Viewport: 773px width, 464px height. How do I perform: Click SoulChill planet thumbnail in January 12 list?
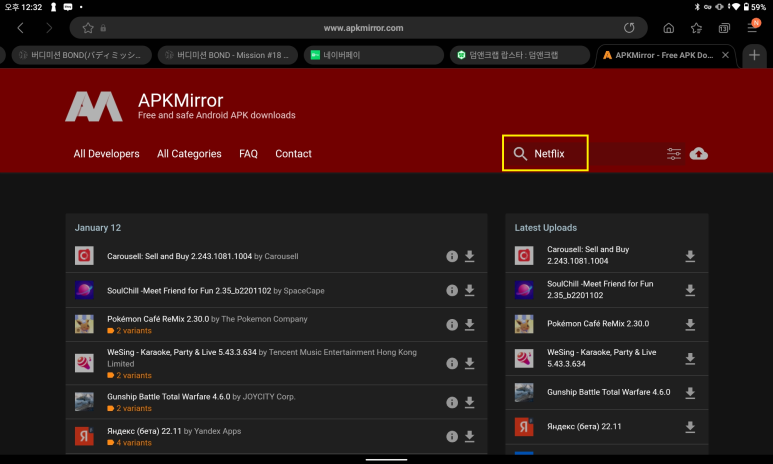click(84, 290)
